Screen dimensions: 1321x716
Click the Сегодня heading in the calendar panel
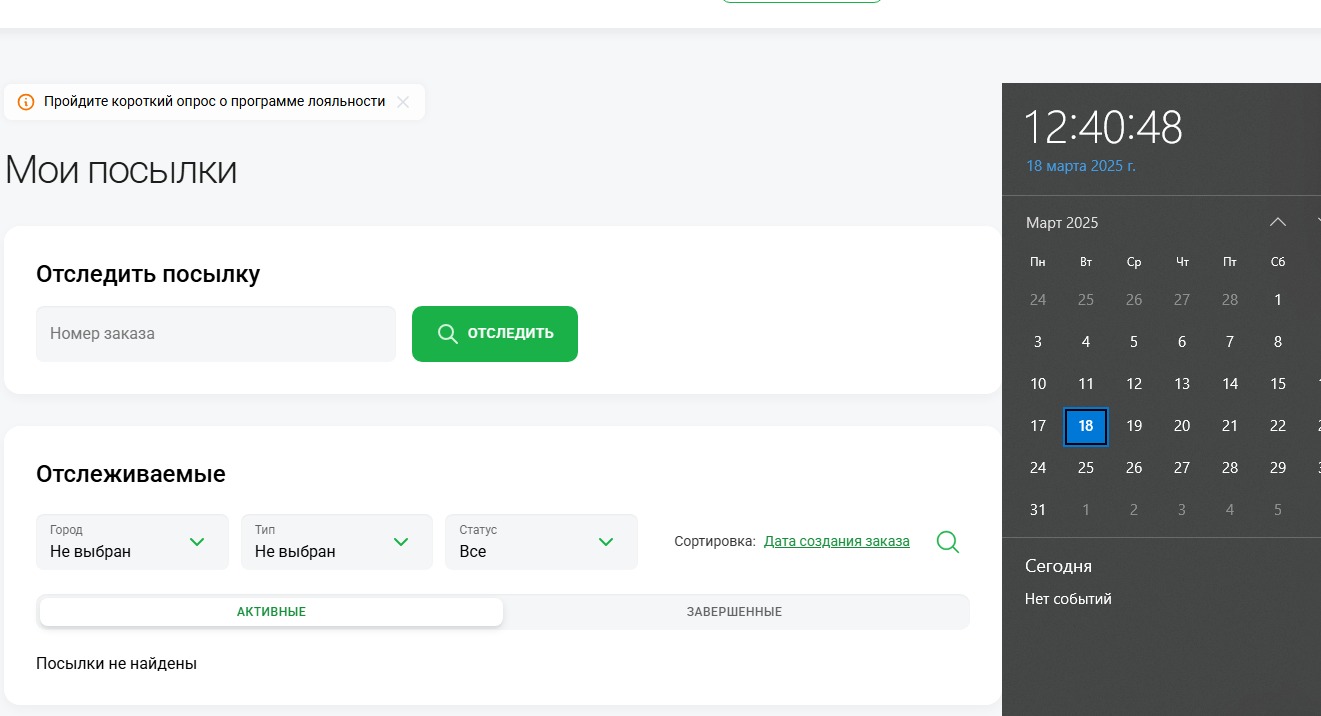pos(1058,566)
